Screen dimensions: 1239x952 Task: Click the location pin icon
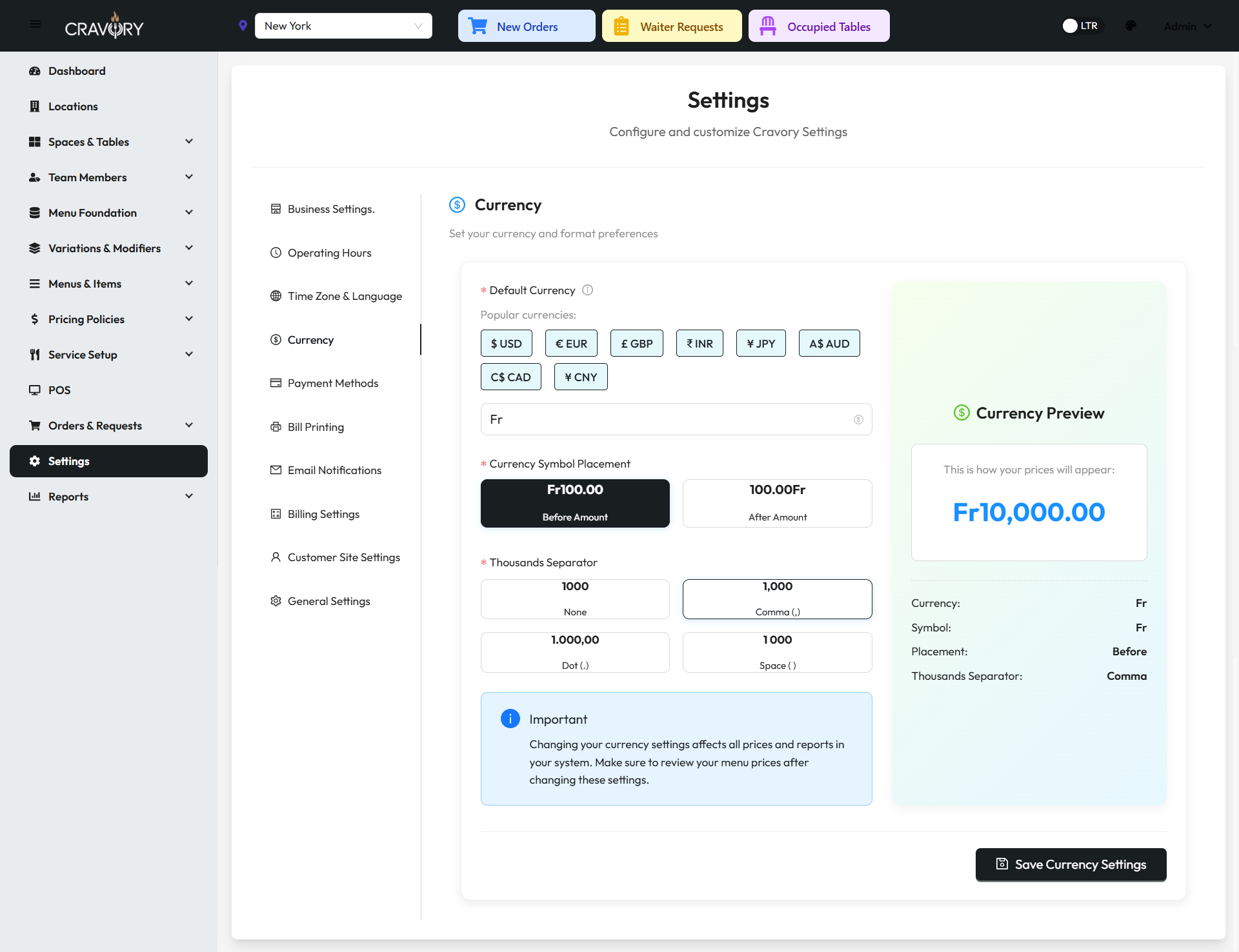coord(243,26)
